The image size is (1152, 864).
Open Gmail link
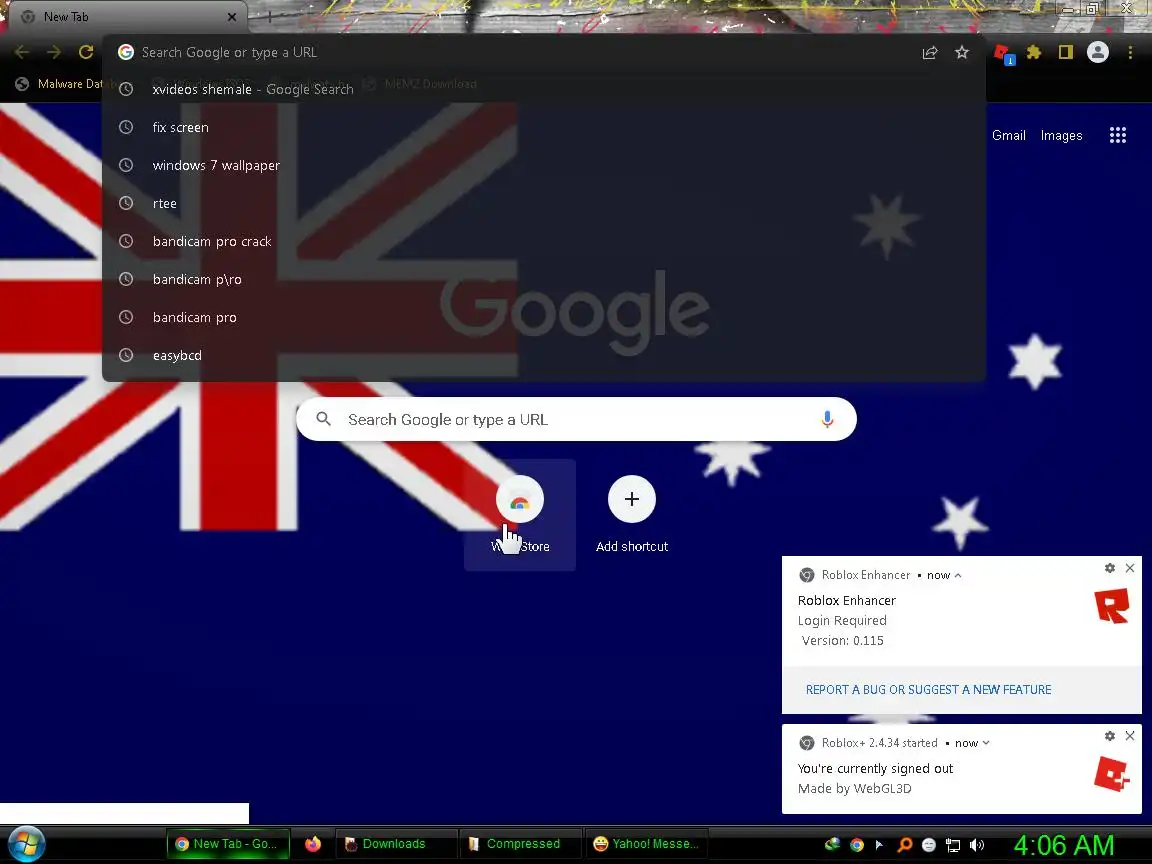click(1008, 135)
